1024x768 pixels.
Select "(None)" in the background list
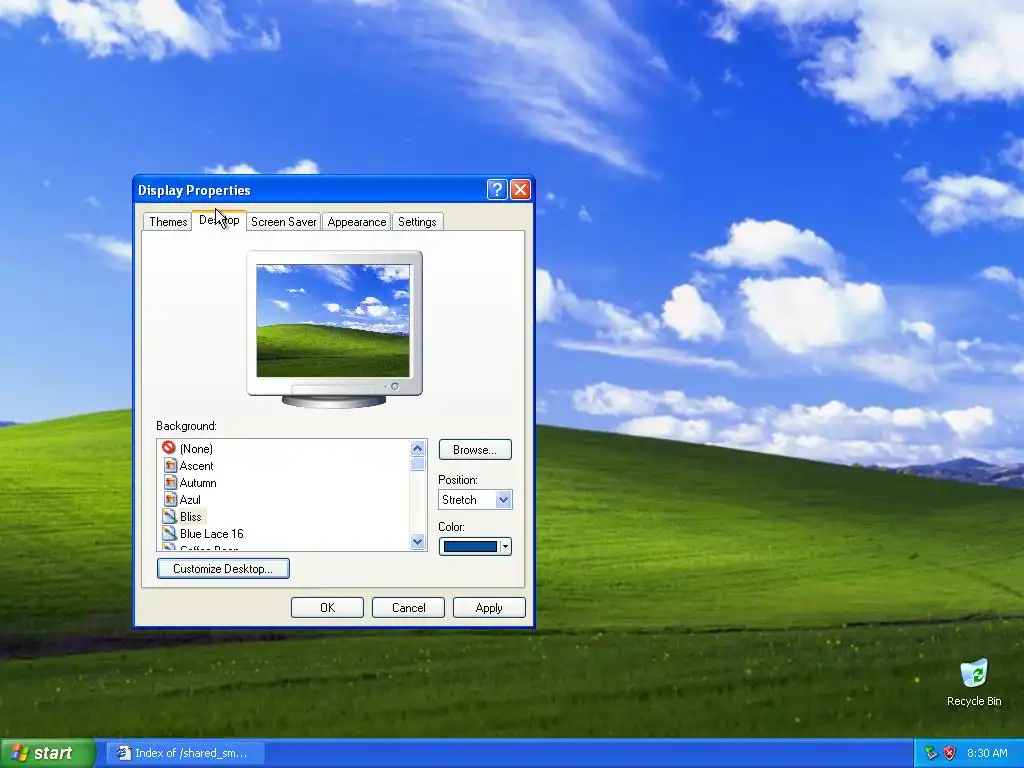(196, 449)
